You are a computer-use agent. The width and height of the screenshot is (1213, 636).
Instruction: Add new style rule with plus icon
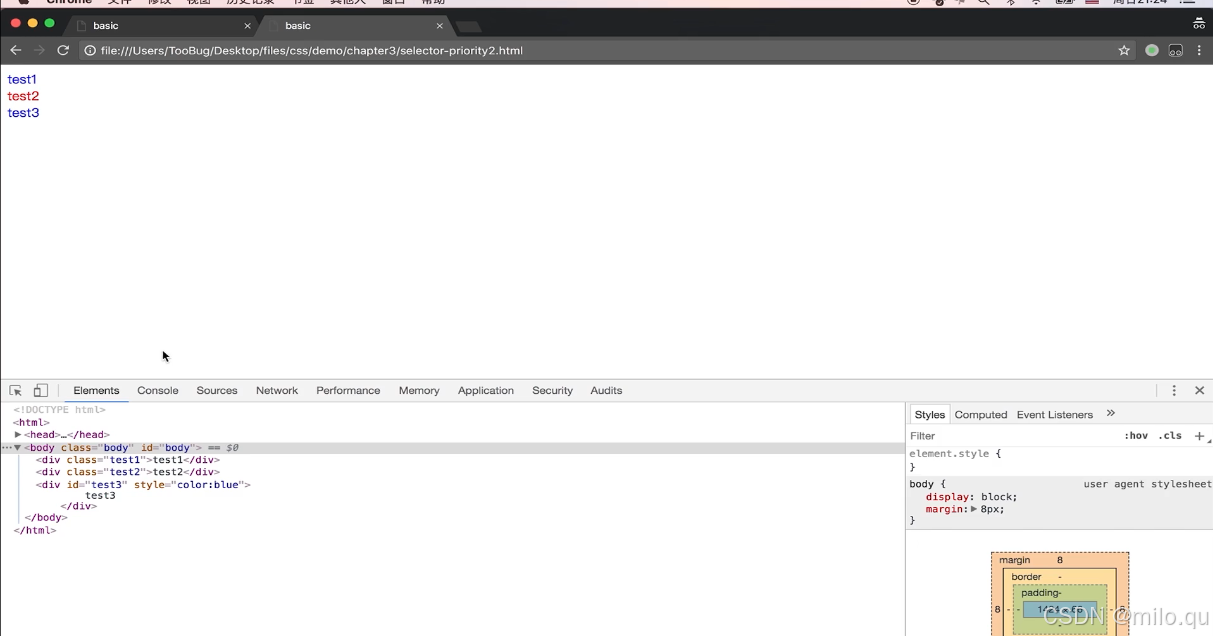(x=1199, y=436)
